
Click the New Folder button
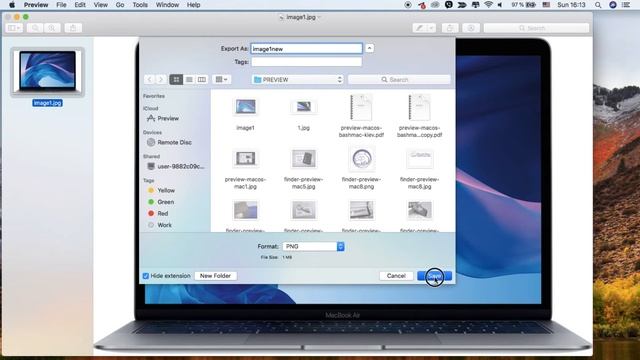(216, 276)
